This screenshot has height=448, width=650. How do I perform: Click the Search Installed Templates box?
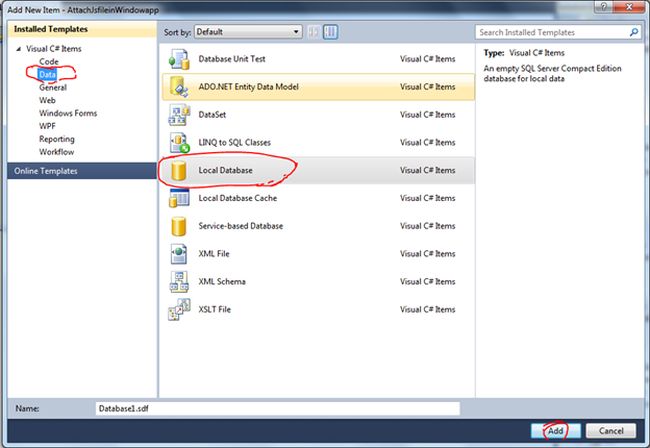click(x=558, y=32)
